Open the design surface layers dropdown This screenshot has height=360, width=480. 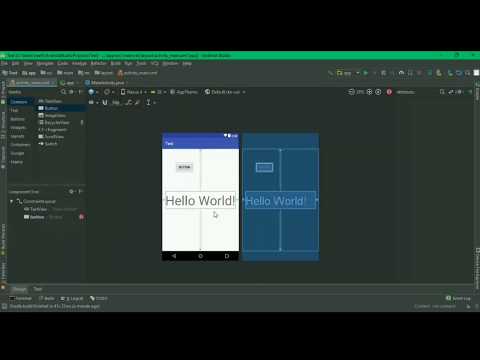click(93, 92)
